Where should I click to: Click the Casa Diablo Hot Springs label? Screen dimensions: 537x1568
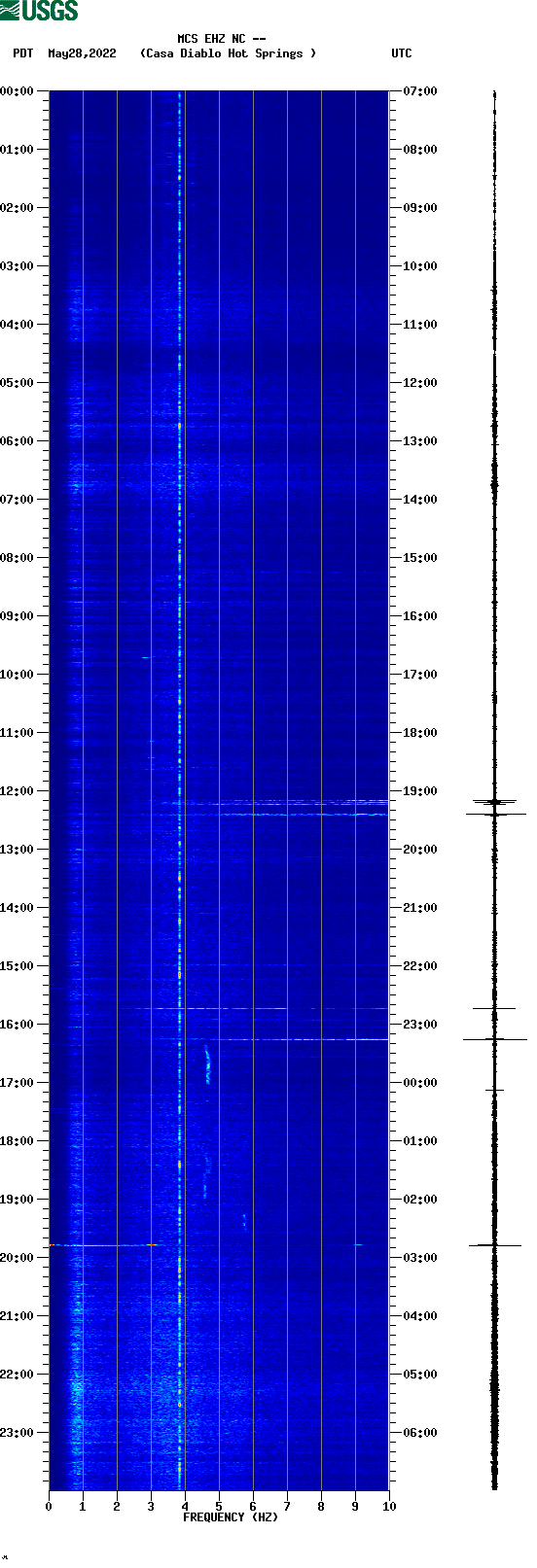pos(229,53)
